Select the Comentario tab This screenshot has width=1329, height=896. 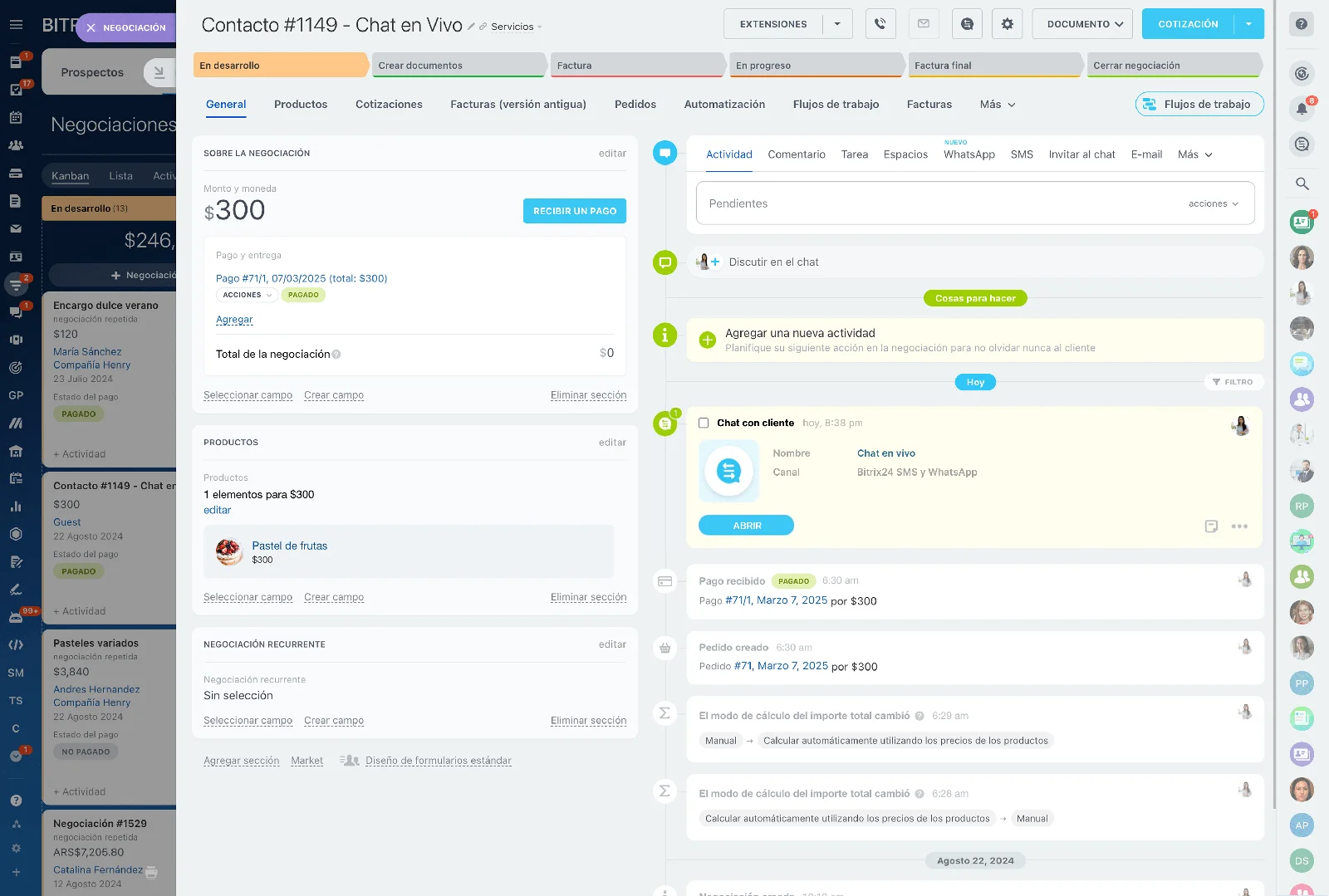(x=796, y=154)
